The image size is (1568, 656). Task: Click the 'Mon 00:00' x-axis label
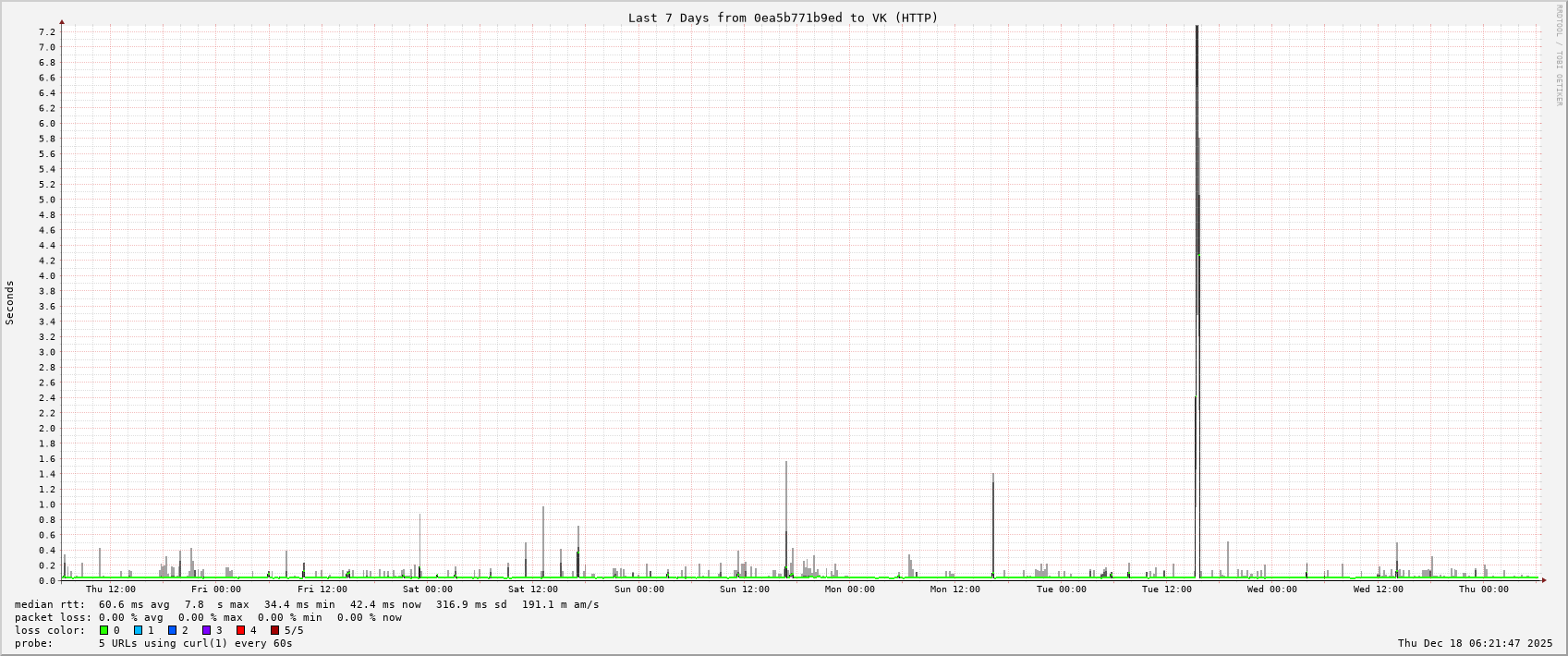[849, 589]
